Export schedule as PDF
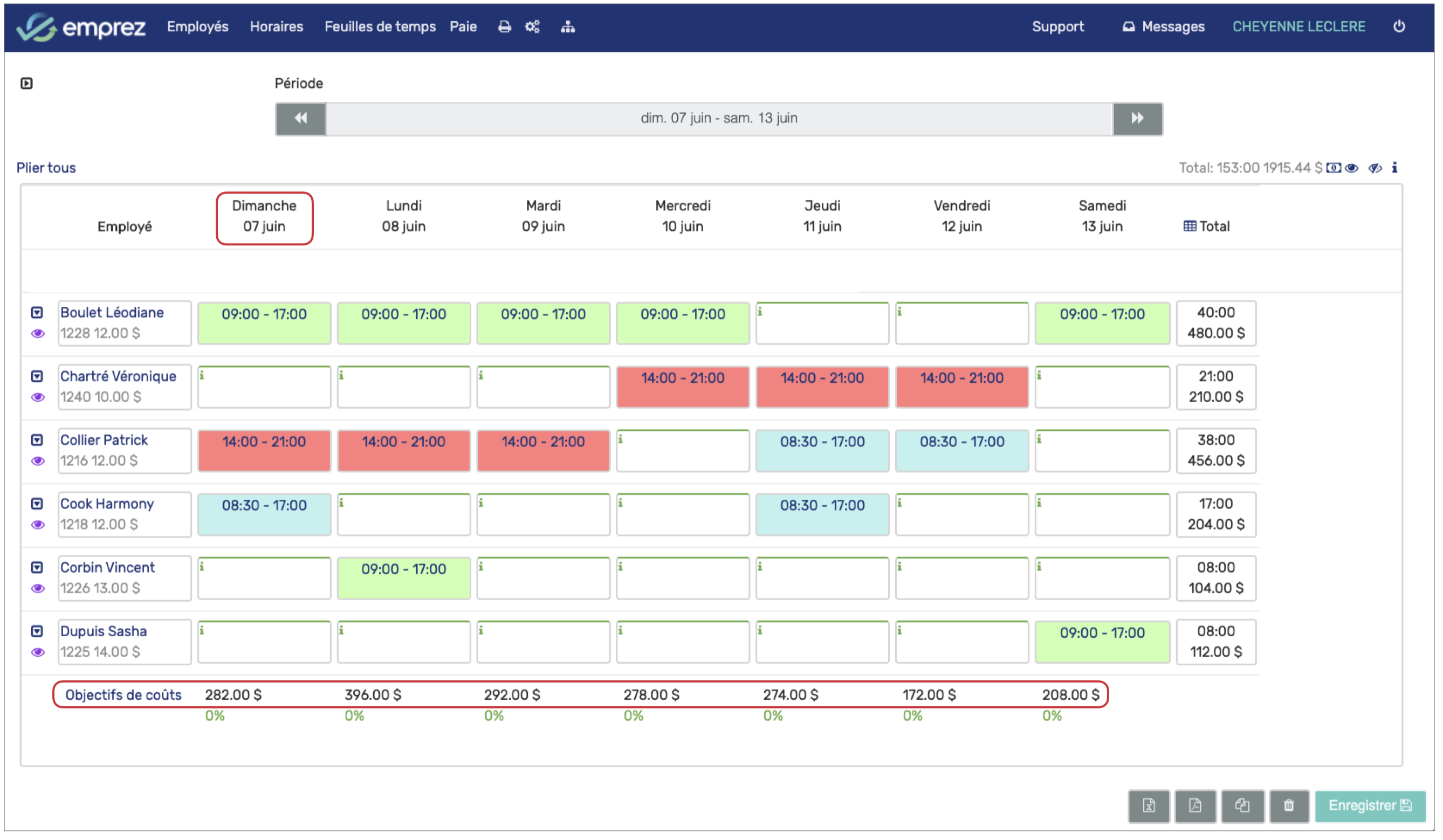This screenshot has width=1443, height=840. click(x=1195, y=805)
